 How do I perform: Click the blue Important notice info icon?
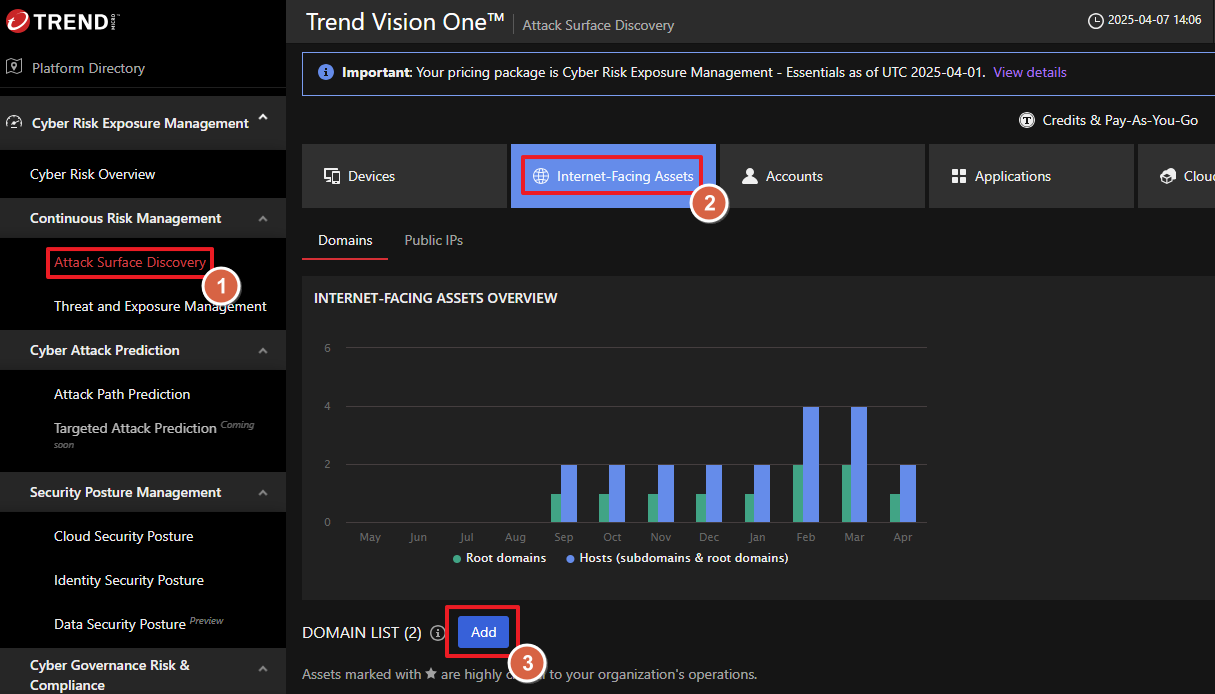tap(325, 73)
